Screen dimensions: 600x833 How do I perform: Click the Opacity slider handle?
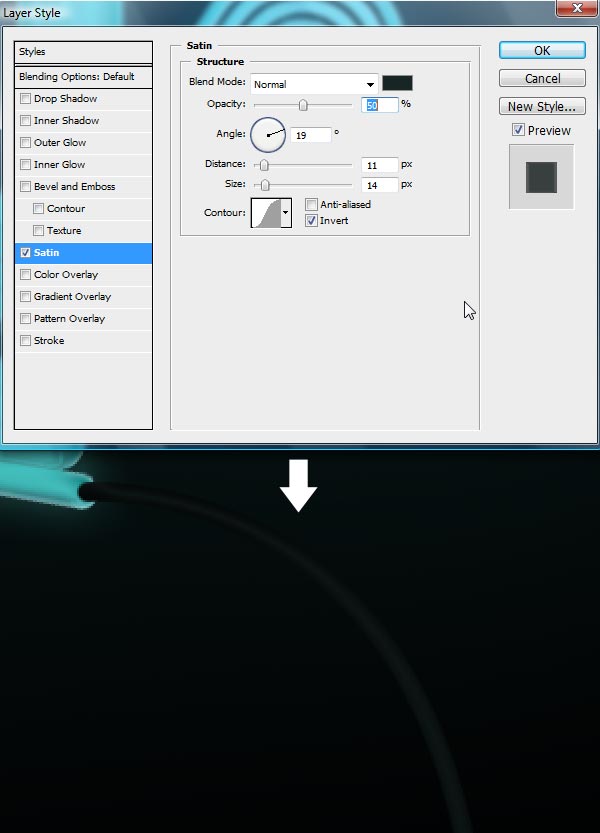click(303, 105)
